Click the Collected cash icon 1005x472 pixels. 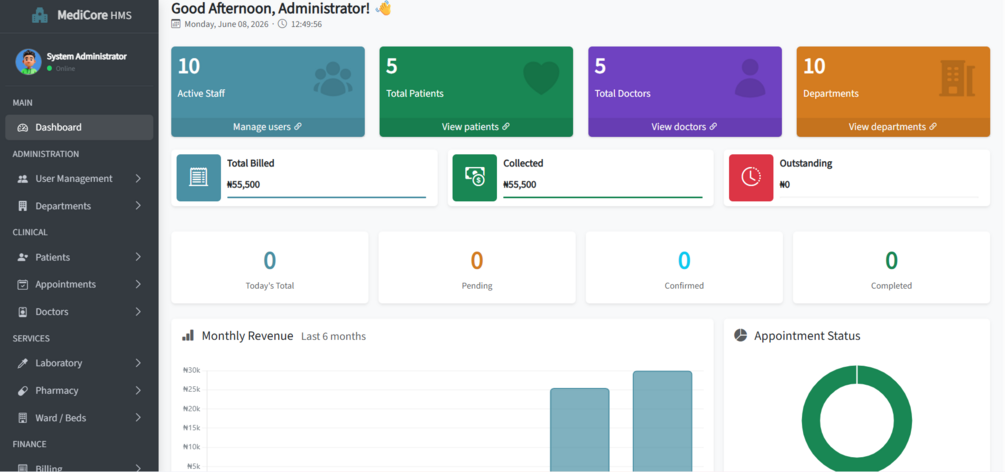pos(475,178)
